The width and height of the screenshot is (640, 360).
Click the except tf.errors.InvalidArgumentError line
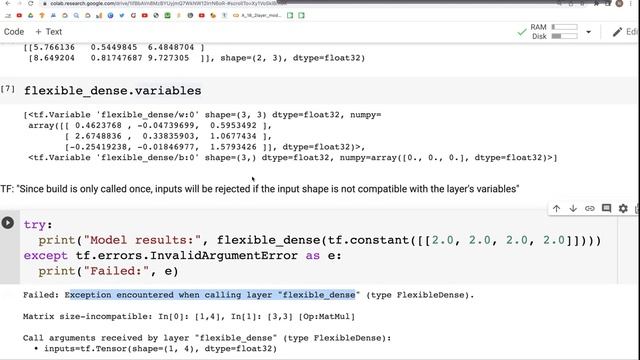click(x=182, y=256)
